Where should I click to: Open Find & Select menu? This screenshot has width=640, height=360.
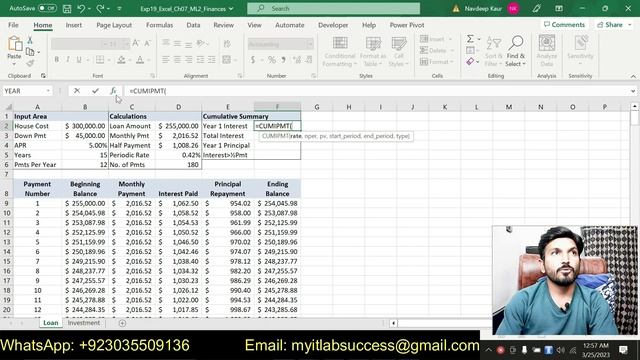tap(516, 52)
